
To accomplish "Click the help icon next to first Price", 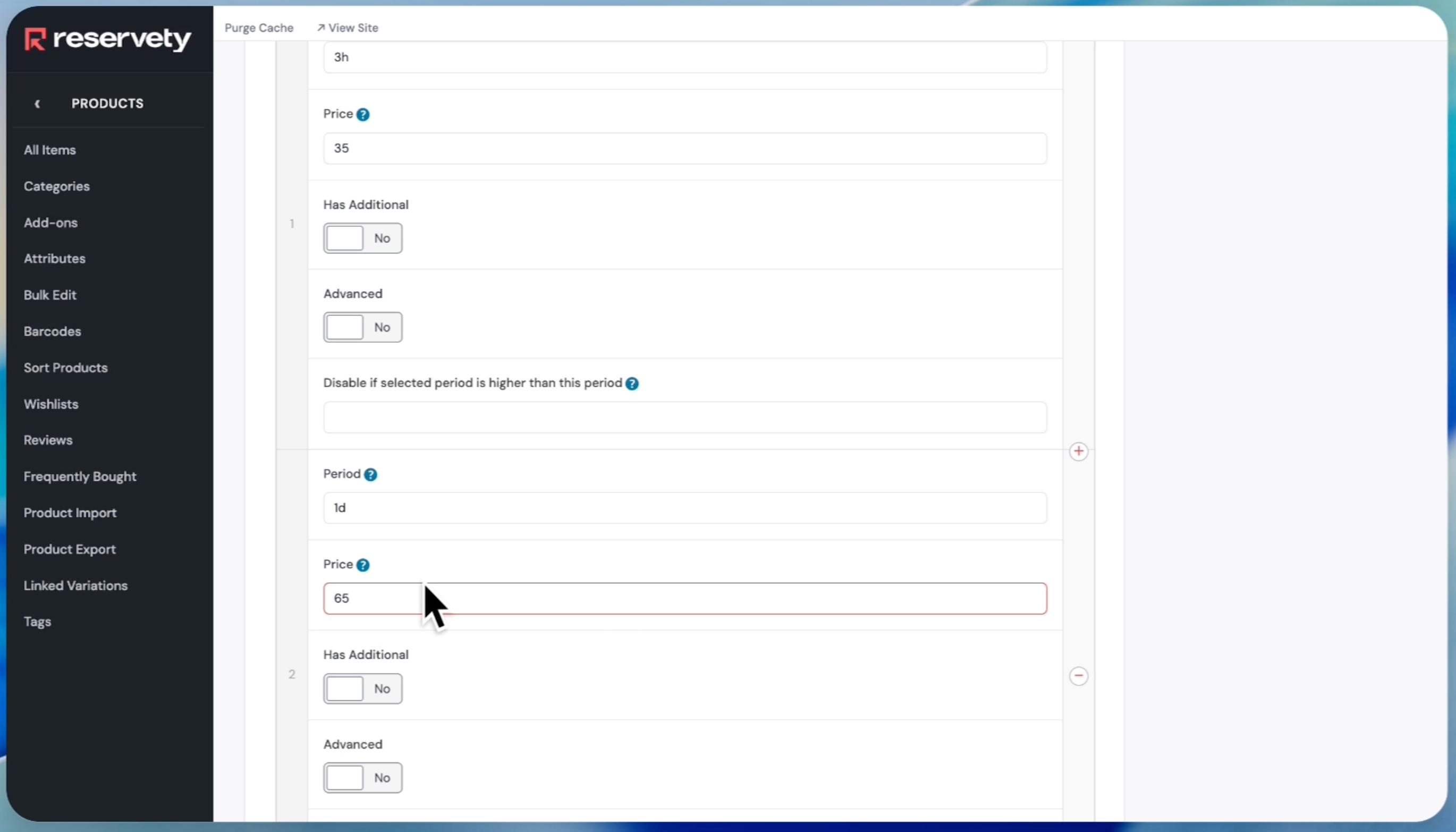I will [x=363, y=114].
